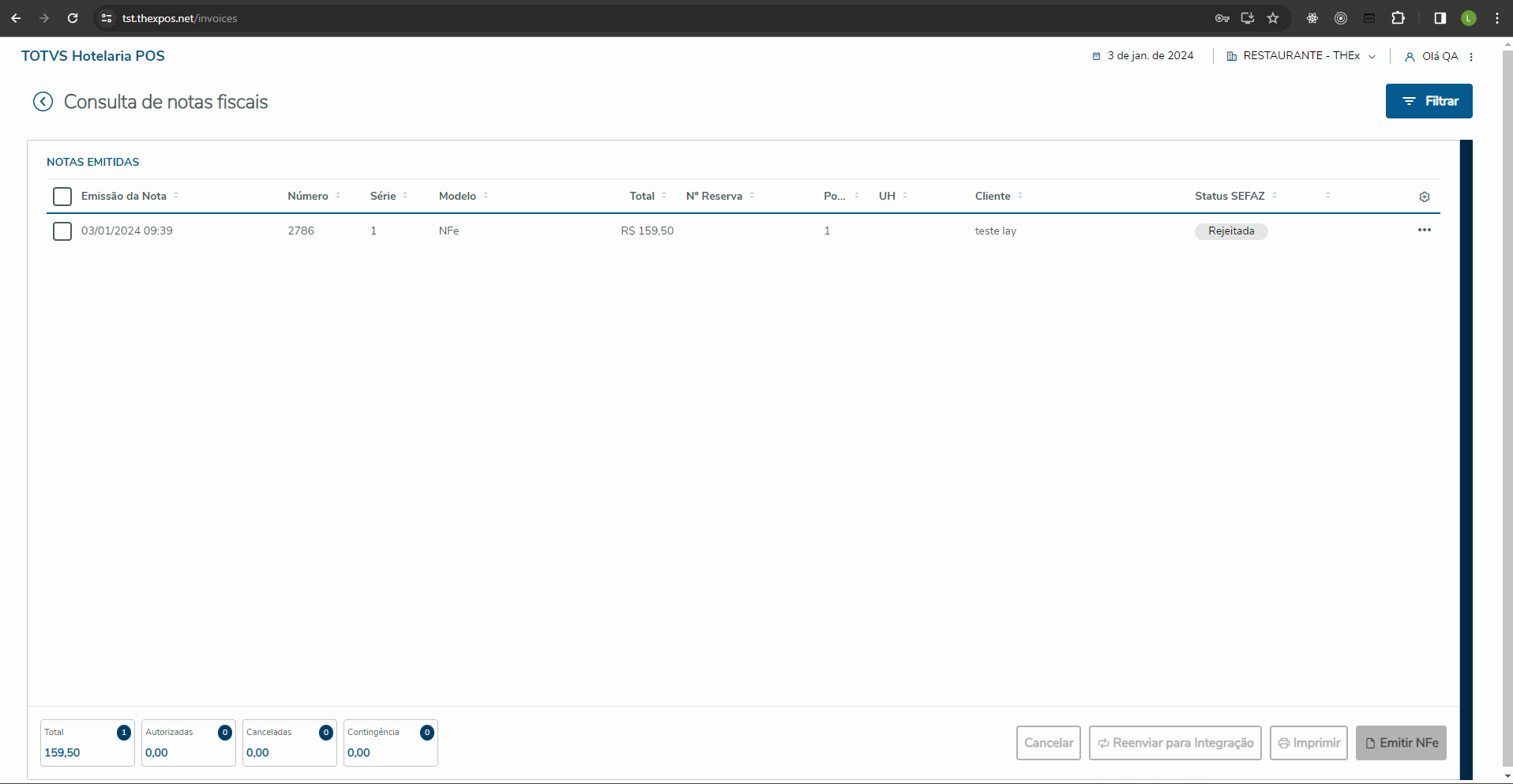Bookmark this page with star icon
The image size is (1513, 784).
point(1273,18)
